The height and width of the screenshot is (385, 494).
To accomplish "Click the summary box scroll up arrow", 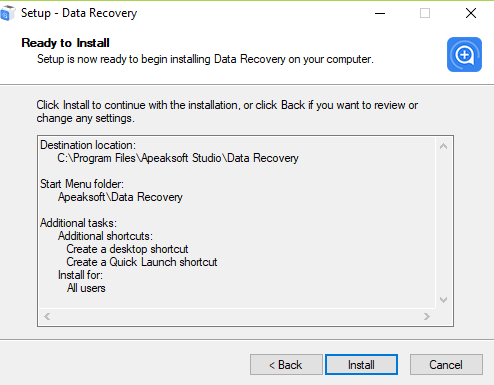I will (x=443, y=146).
